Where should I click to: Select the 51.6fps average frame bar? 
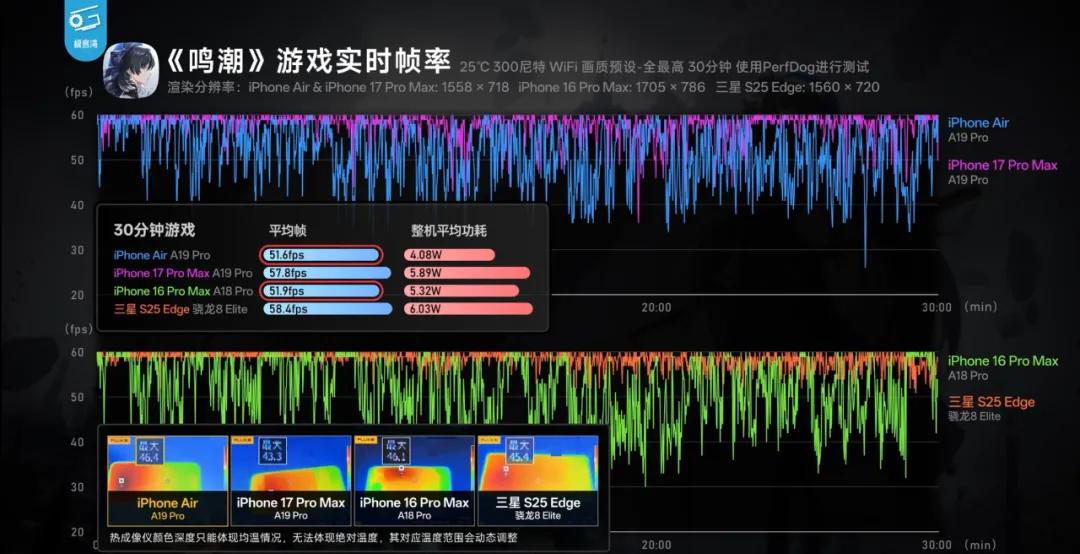click(321, 255)
